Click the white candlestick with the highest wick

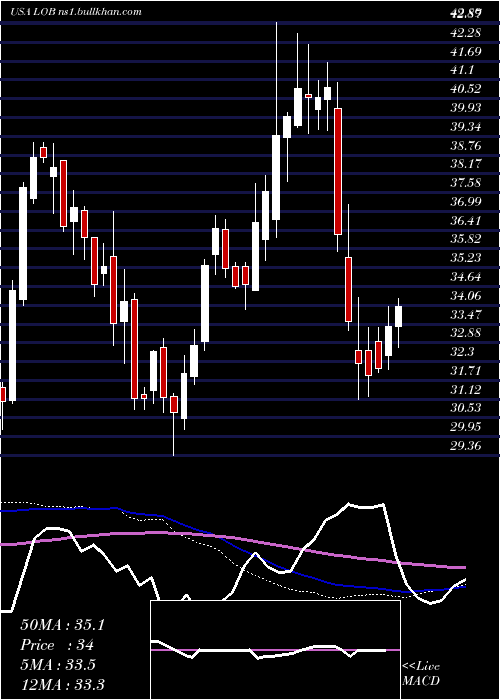pyautogui.click(x=276, y=177)
